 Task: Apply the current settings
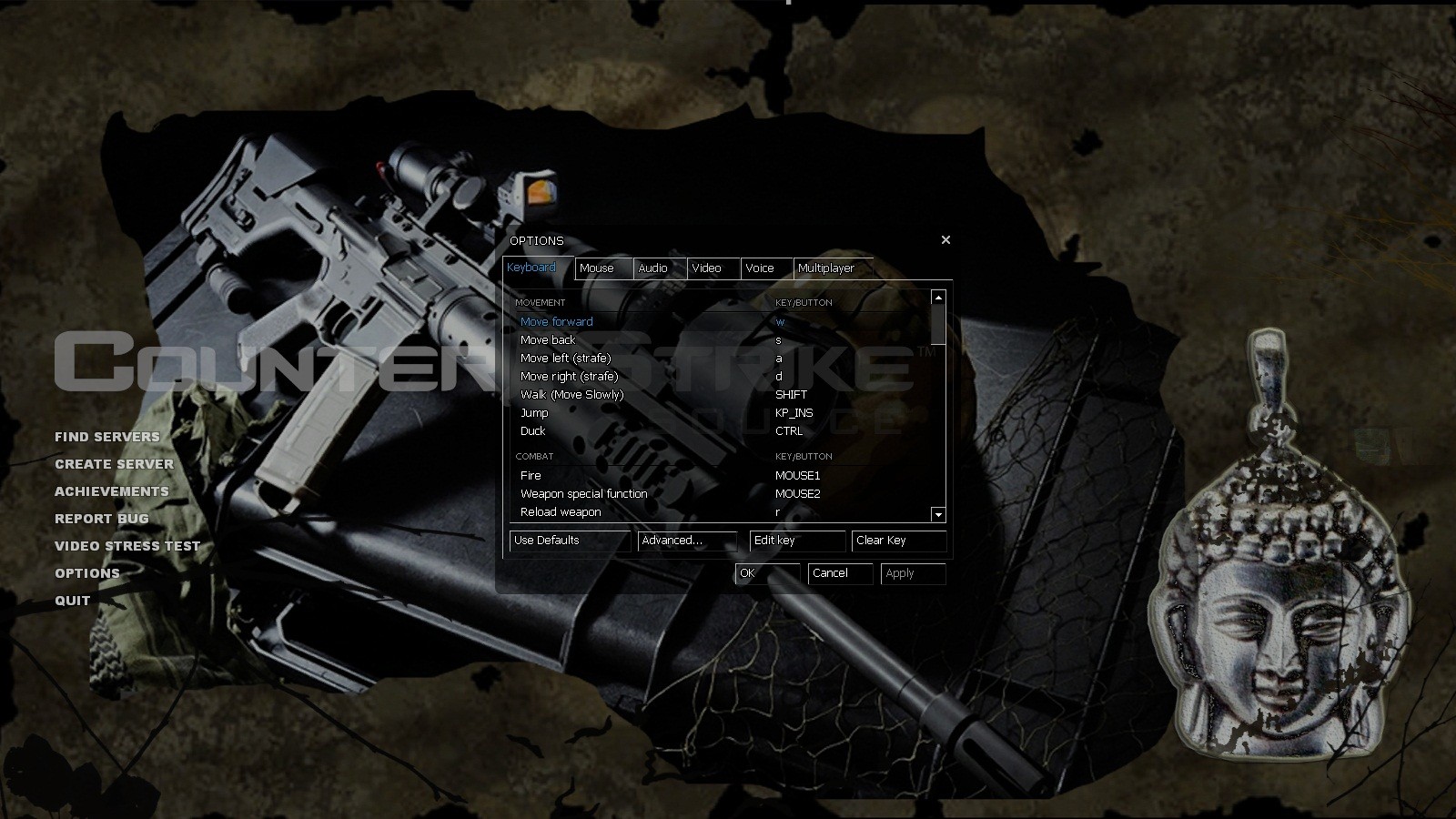(x=913, y=573)
